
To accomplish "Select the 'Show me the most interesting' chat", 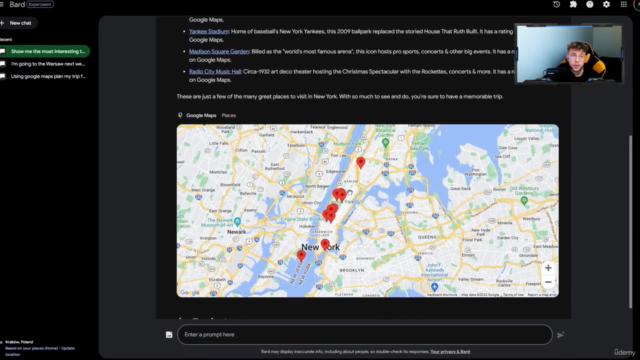I will click(x=44, y=51).
